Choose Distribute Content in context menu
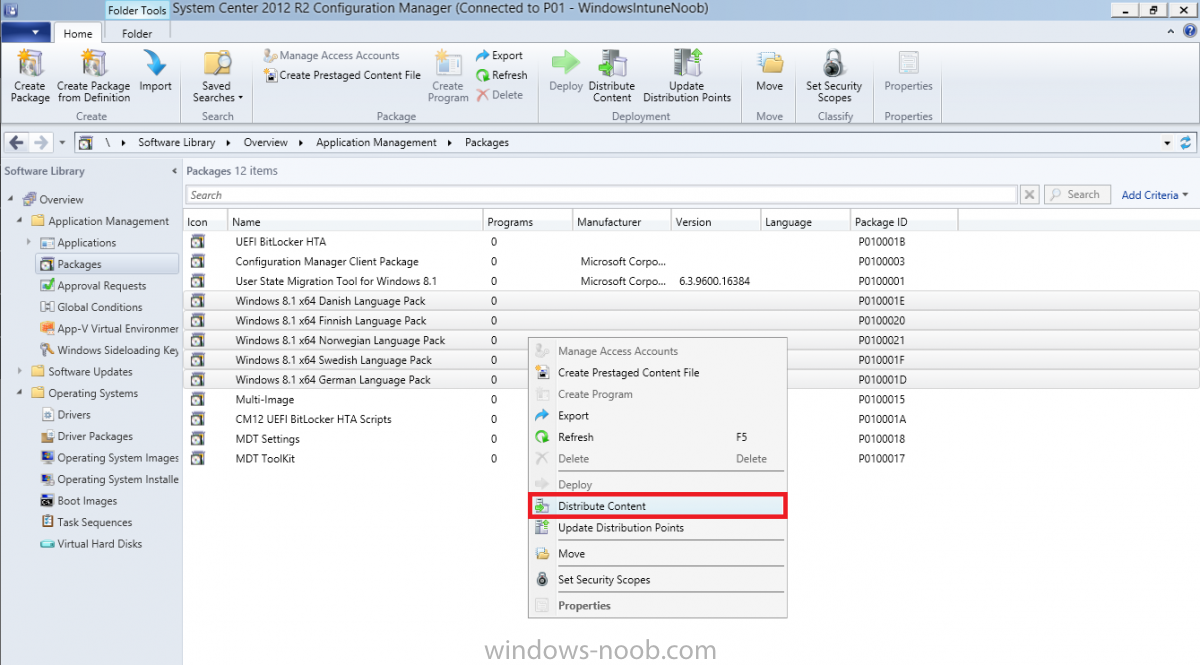The image size is (1200, 665). coord(657,506)
